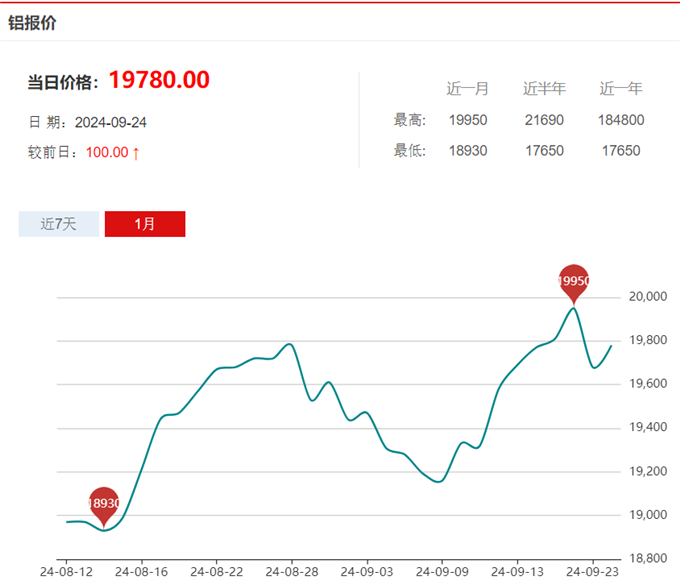Viewport: 680px width, 580px height.
Task: Click the 近半年 column header
Action: coord(544,89)
